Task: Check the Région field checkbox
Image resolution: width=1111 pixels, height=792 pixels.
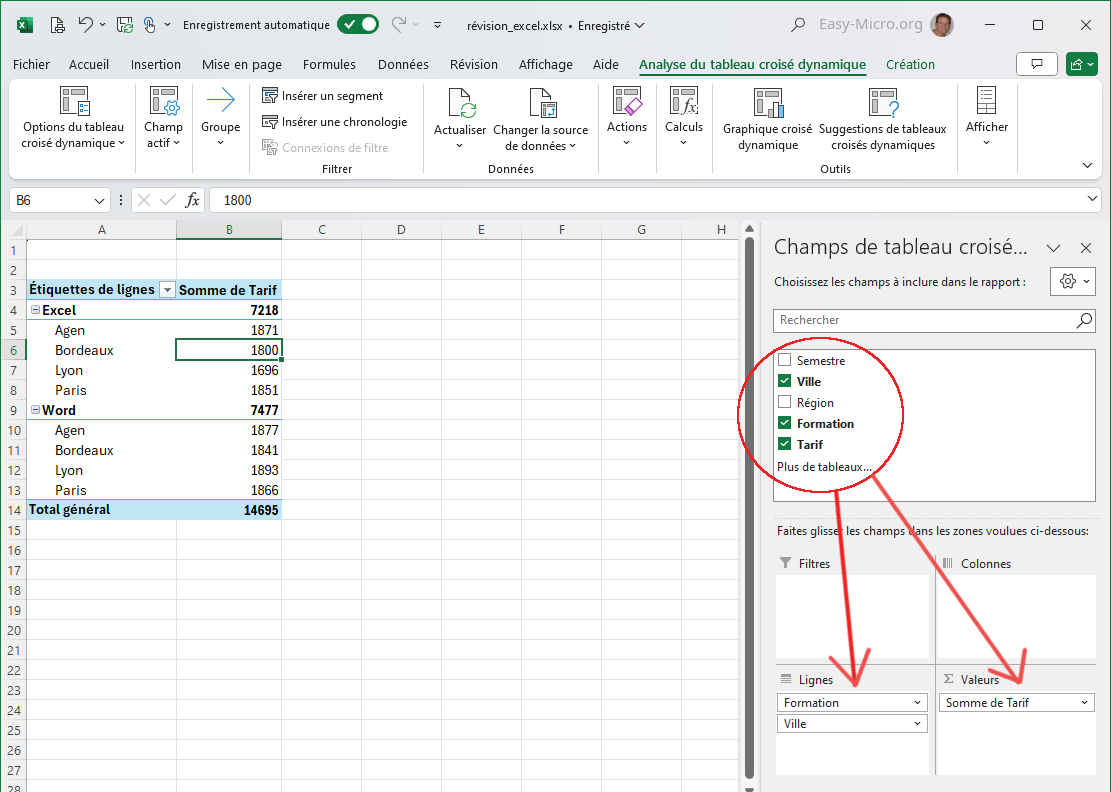Action: tap(784, 402)
